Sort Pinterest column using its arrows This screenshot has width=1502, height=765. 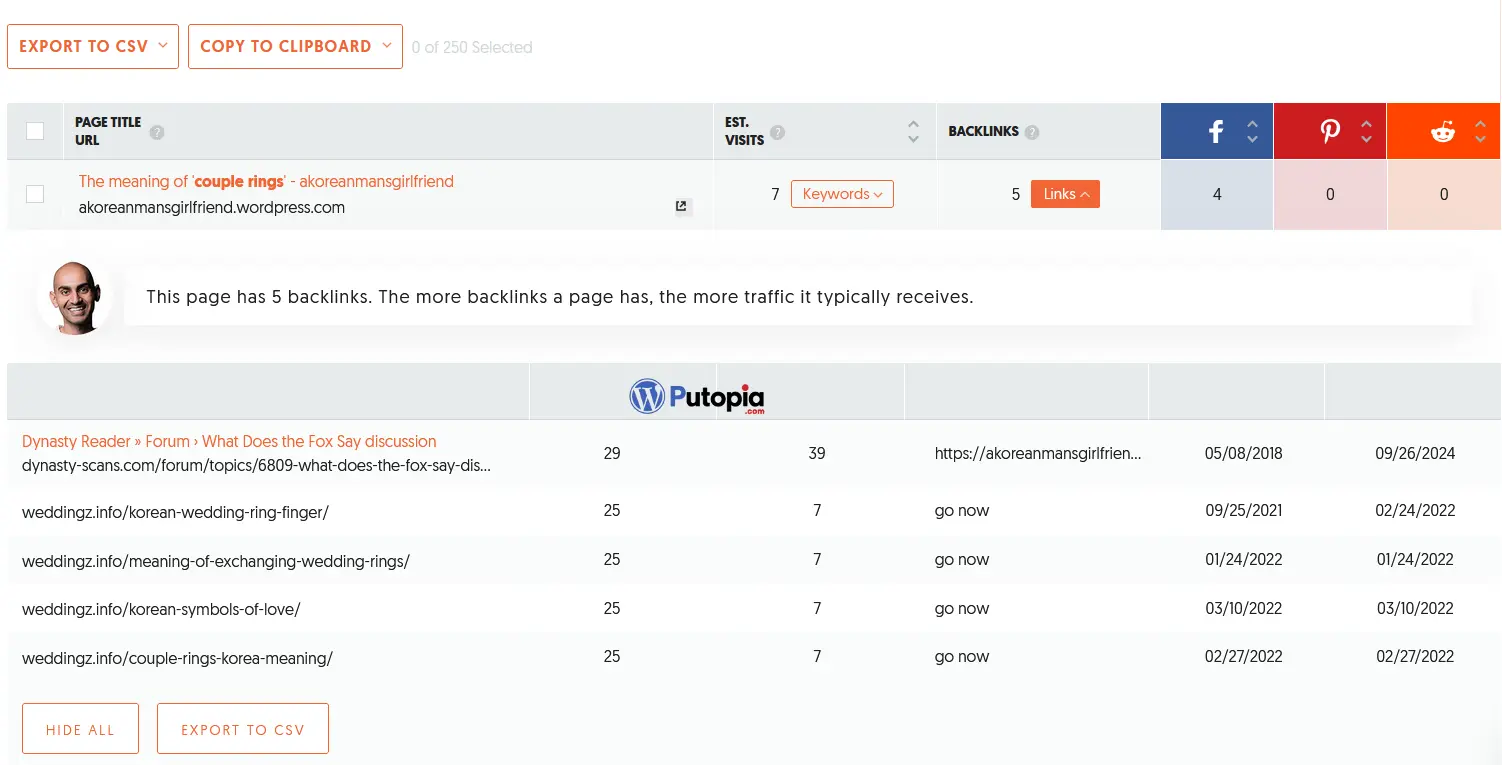(x=1366, y=132)
